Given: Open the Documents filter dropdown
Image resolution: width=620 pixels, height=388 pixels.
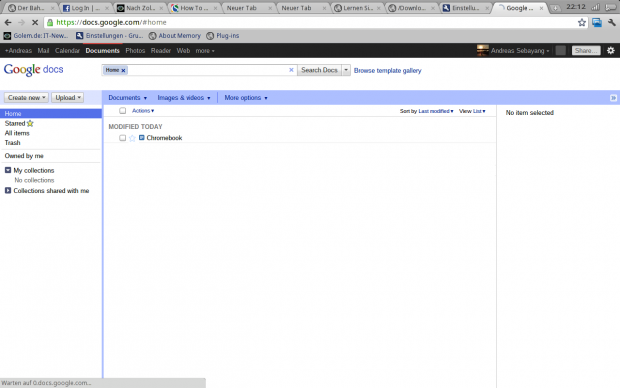Looking at the screenshot, I should pos(128,98).
